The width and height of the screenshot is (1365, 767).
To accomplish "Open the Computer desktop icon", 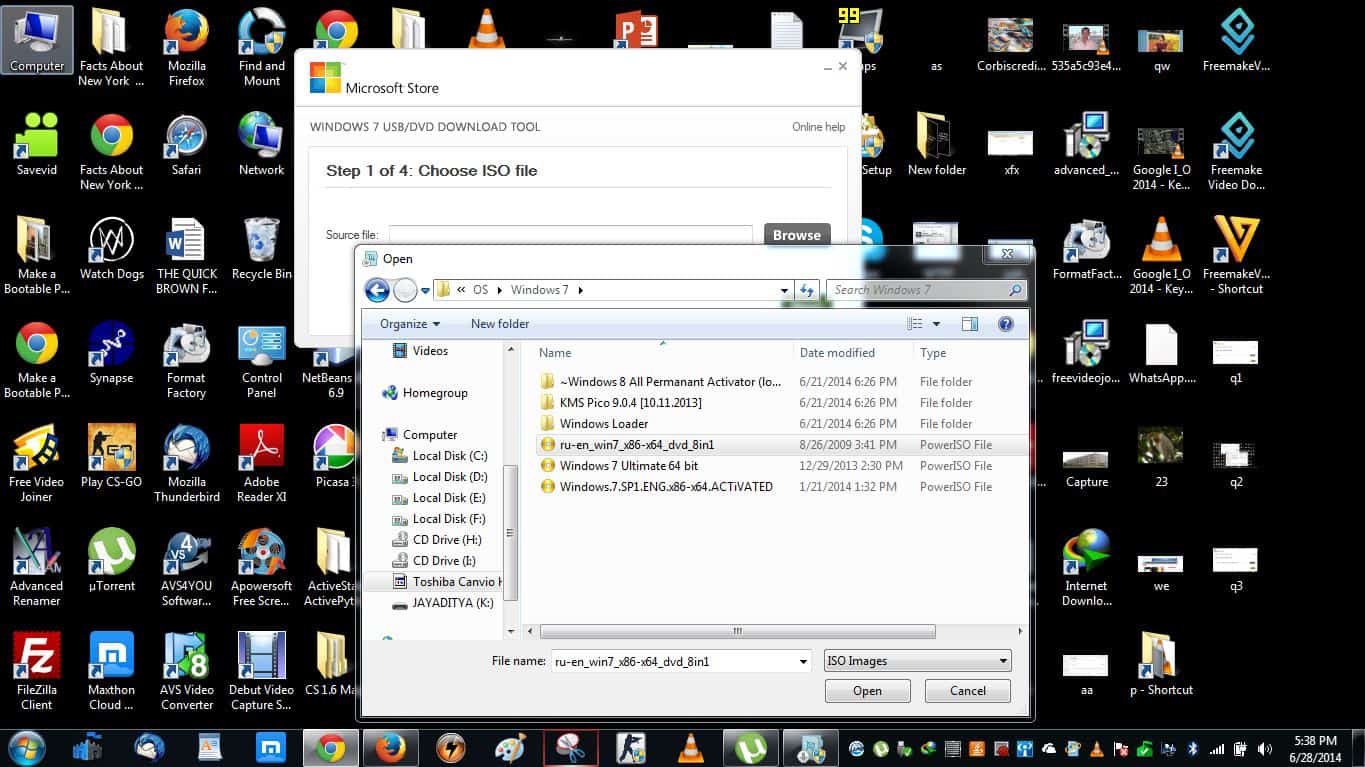I will pyautogui.click(x=37, y=41).
